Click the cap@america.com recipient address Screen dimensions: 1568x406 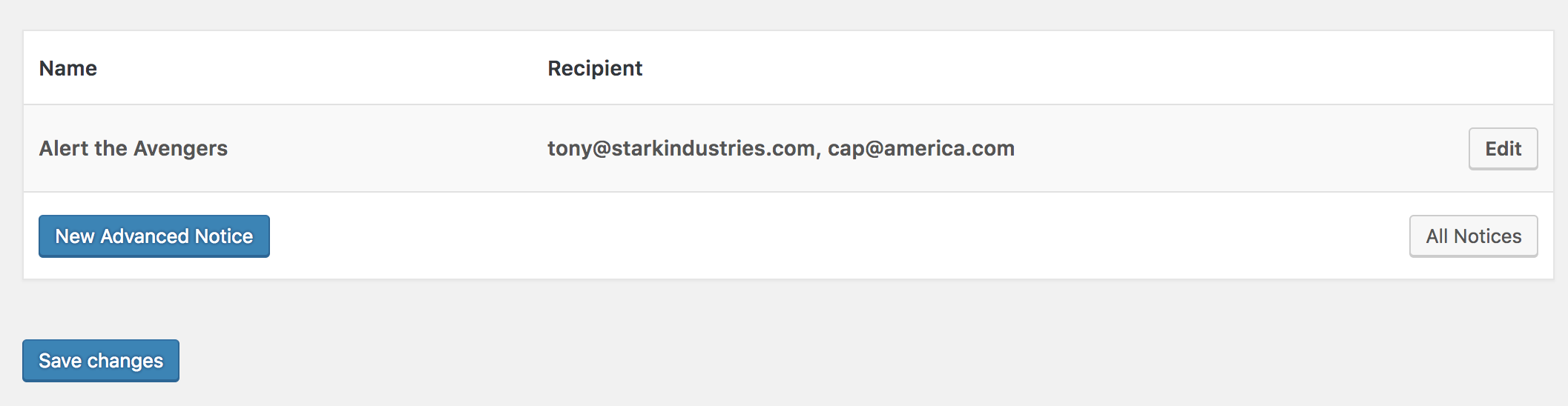click(921, 148)
